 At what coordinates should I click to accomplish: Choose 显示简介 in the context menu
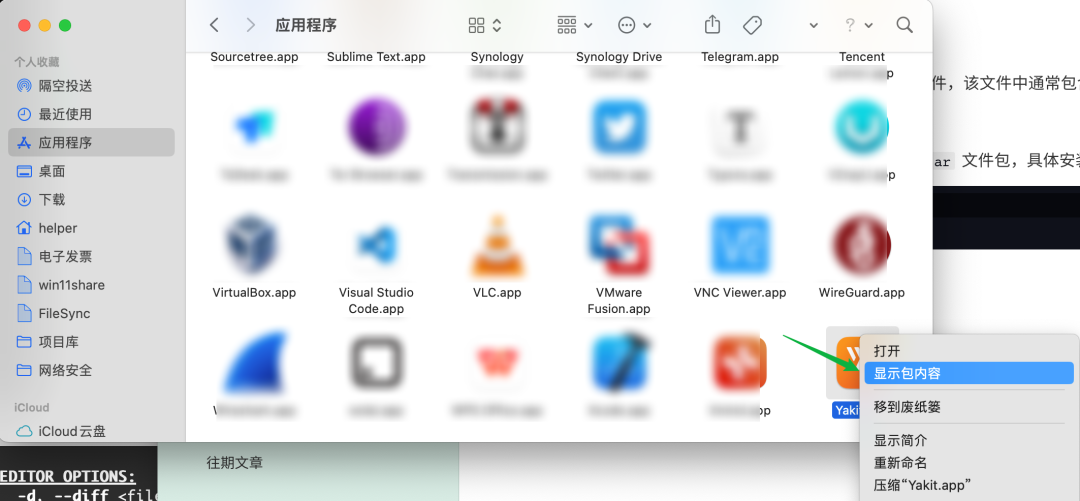click(970, 440)
